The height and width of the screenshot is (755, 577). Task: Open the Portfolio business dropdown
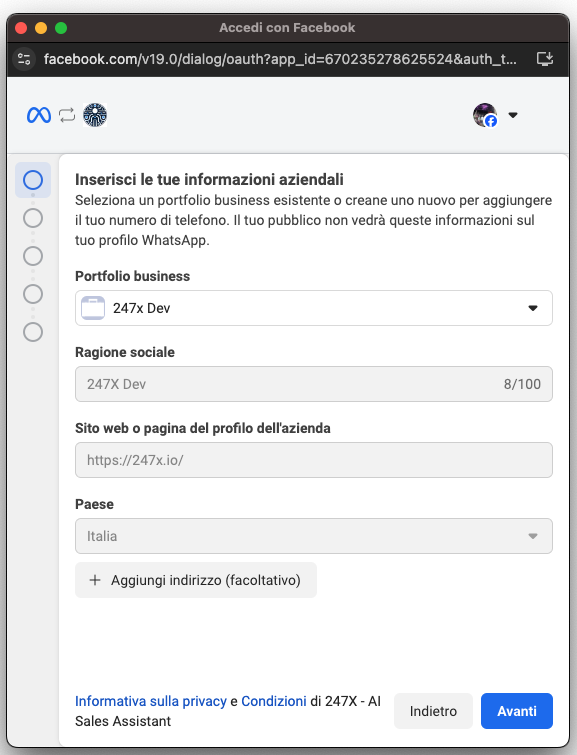(x=314, y=308)
